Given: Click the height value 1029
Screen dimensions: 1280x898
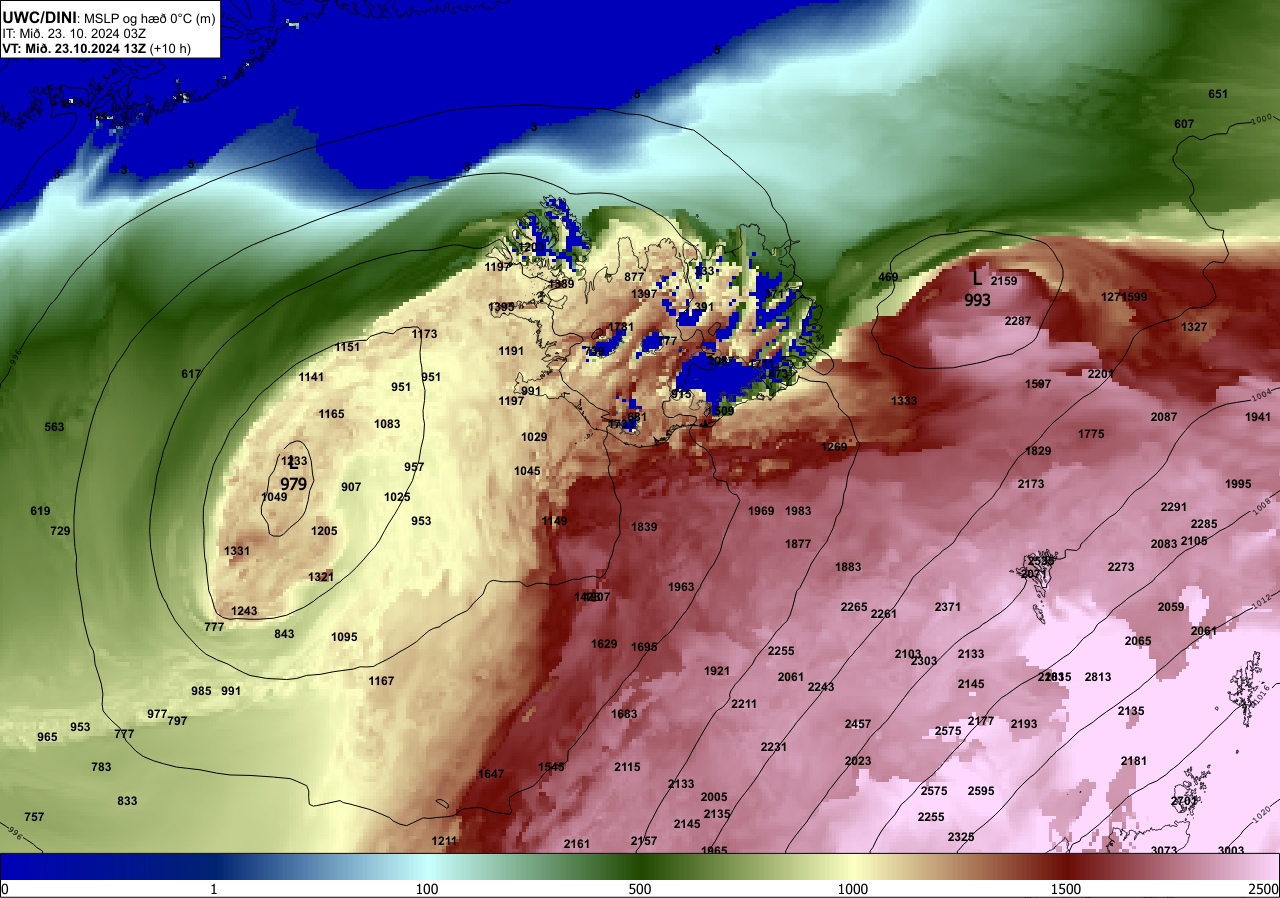Looking at the screenshot, I should click(x=534, y=437).
